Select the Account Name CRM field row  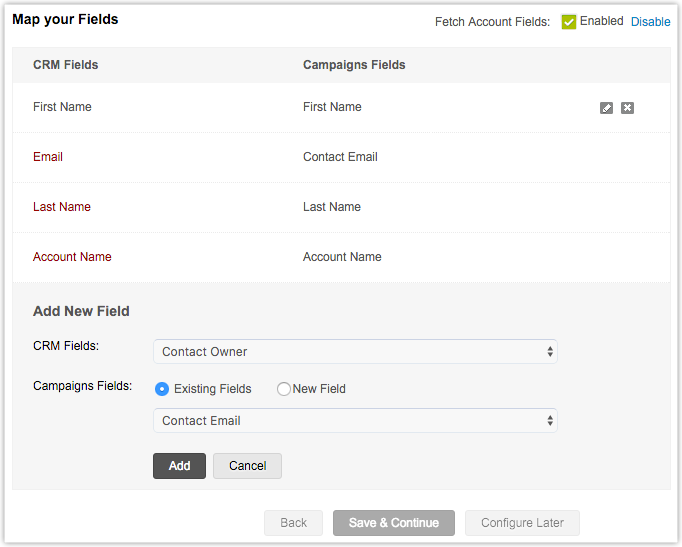click(x=72, y=257)
